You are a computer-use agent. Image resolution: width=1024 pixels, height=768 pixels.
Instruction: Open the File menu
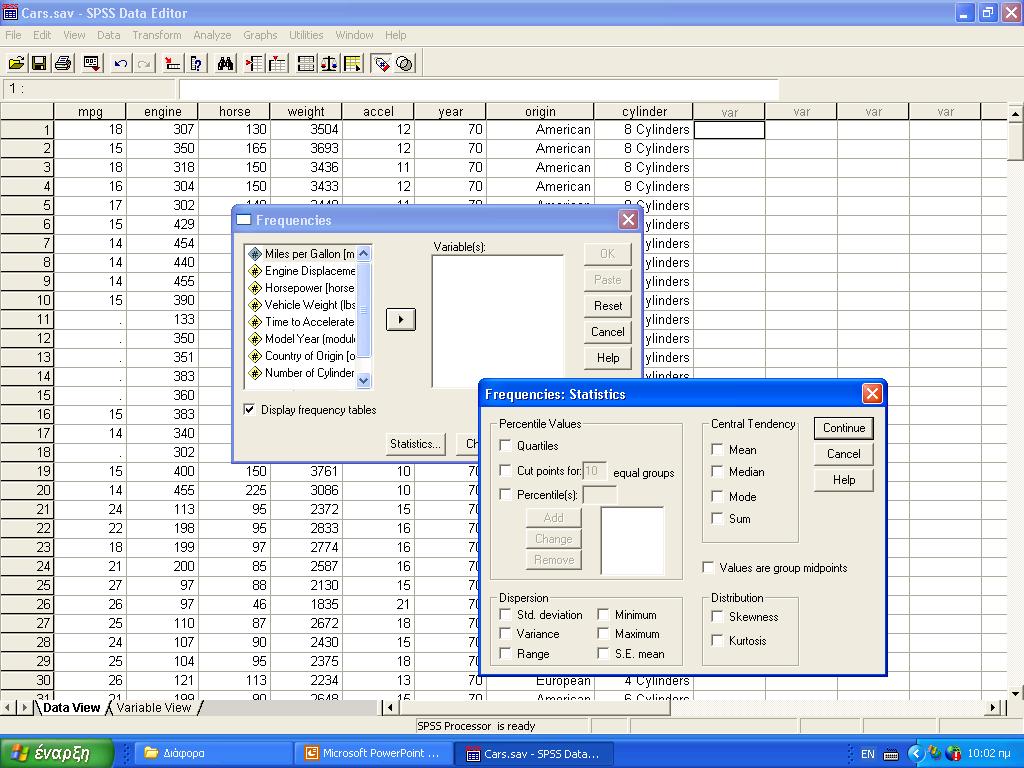(x=13, y=35)
